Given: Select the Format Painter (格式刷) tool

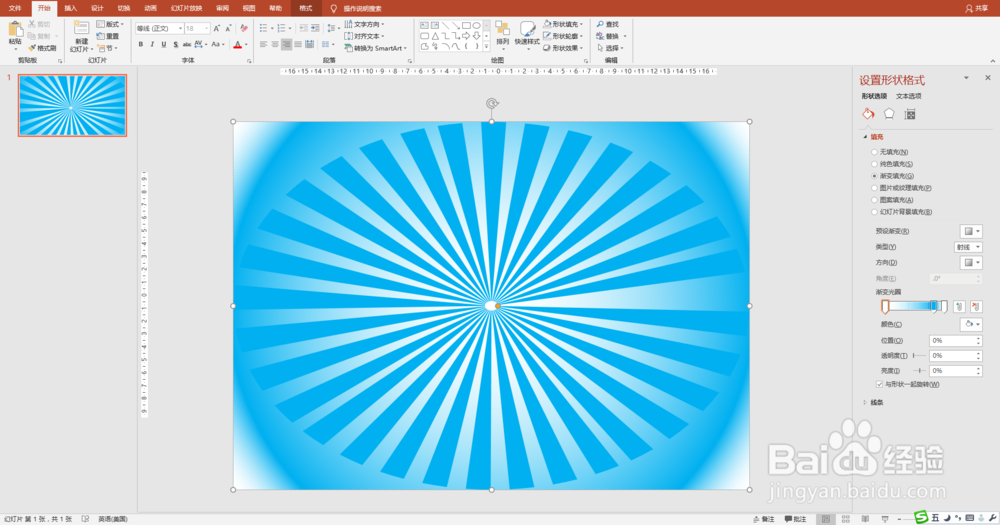Looking at the screenshot, I should (x=41, y=48).
